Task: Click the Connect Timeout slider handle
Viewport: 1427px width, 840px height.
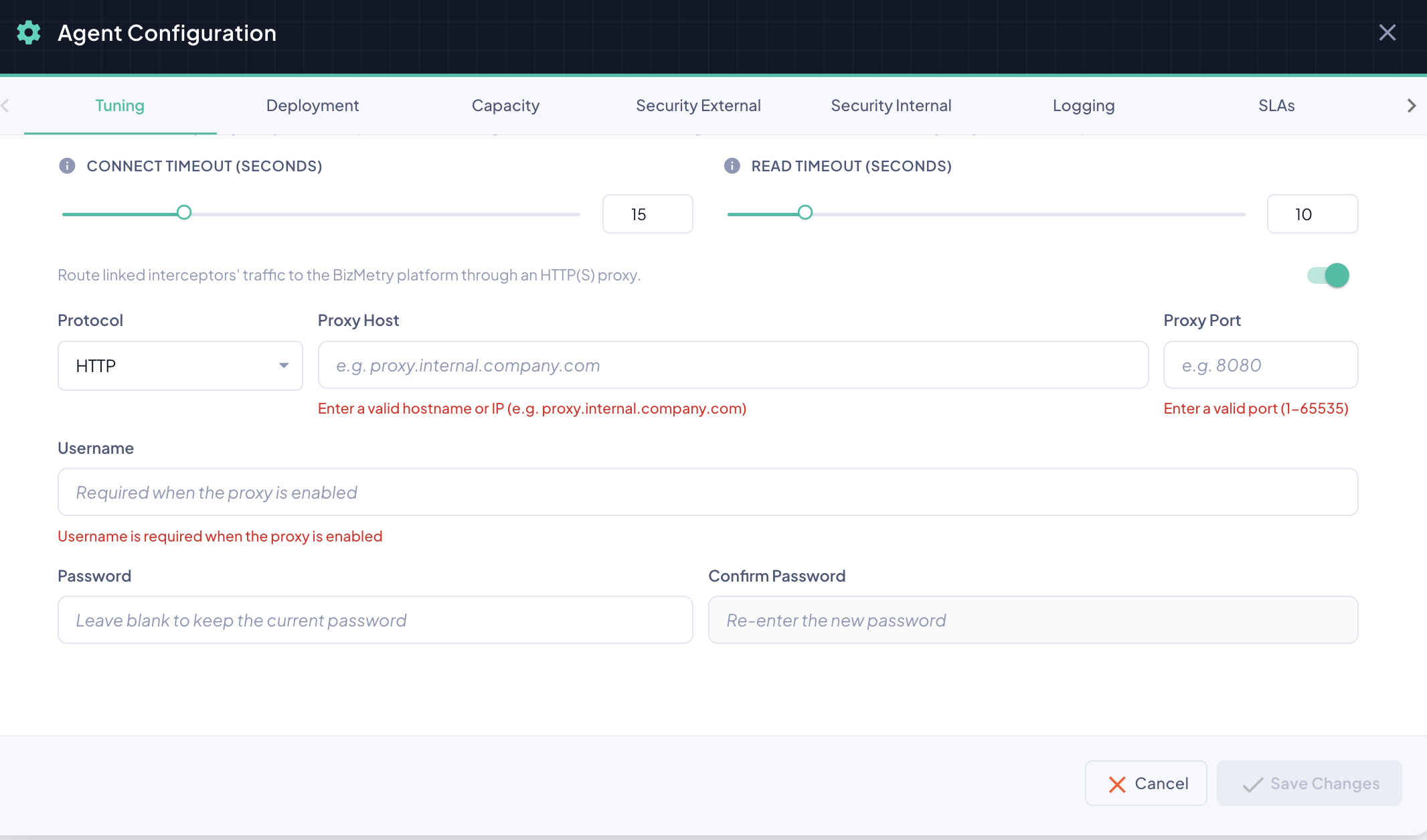Action: coord(184,213)
